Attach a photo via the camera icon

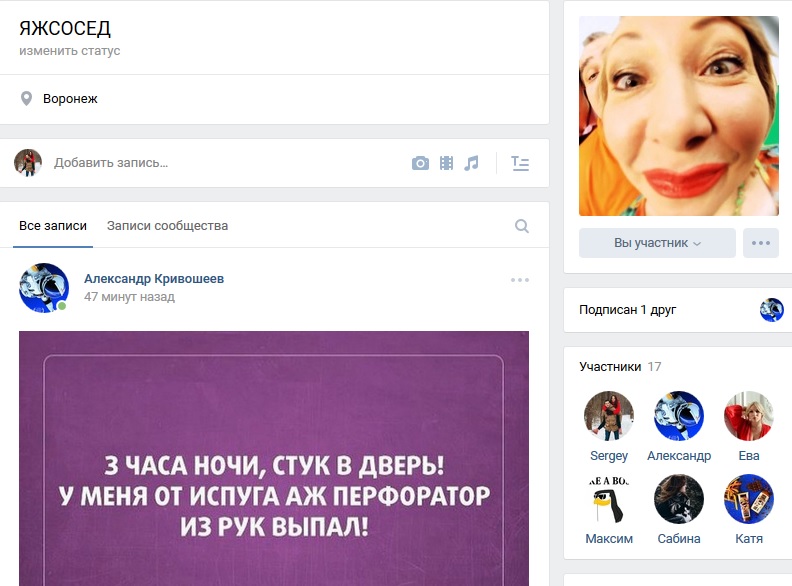tap(420, 163)
